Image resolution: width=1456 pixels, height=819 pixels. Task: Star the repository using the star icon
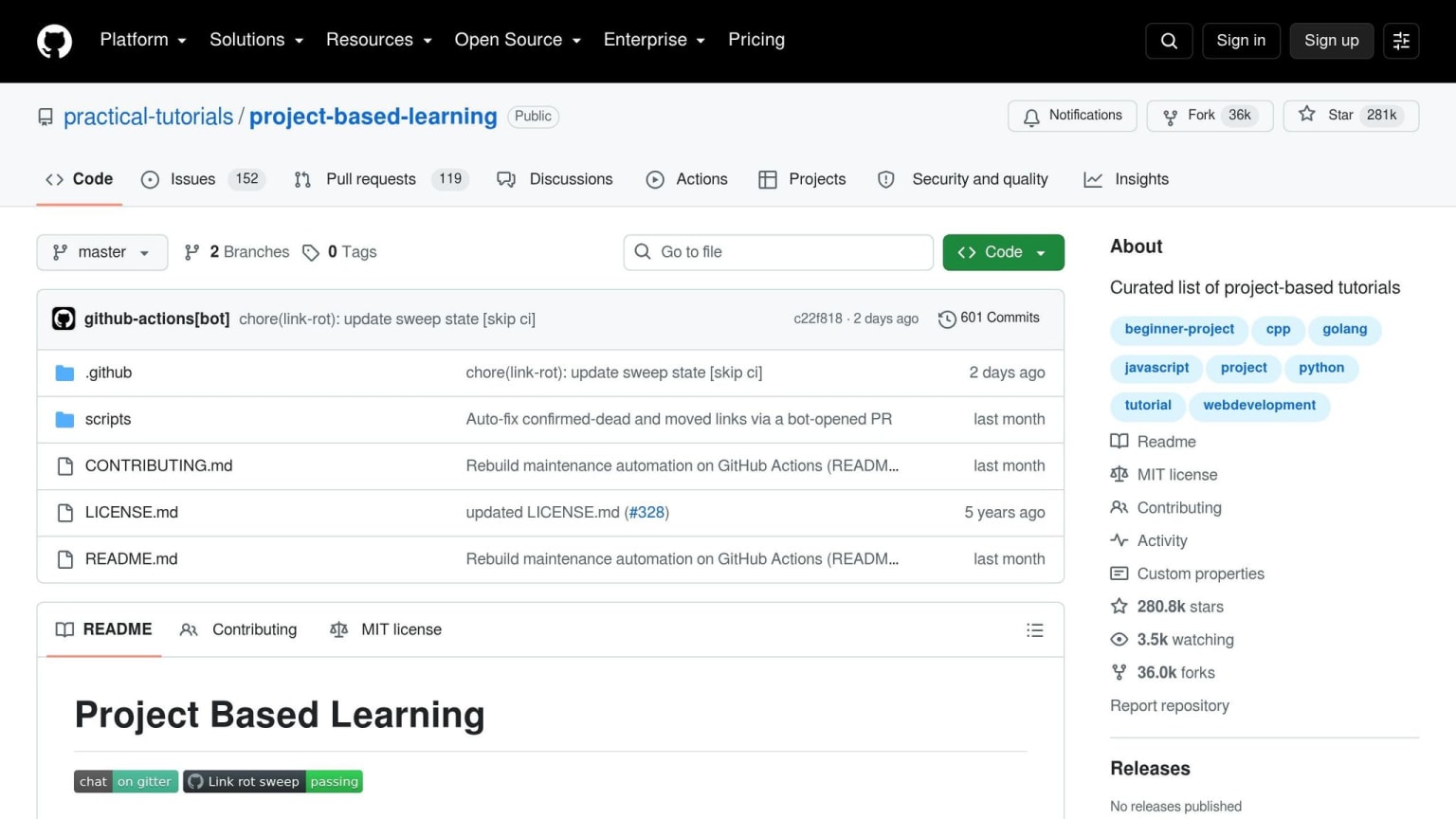1307,115
